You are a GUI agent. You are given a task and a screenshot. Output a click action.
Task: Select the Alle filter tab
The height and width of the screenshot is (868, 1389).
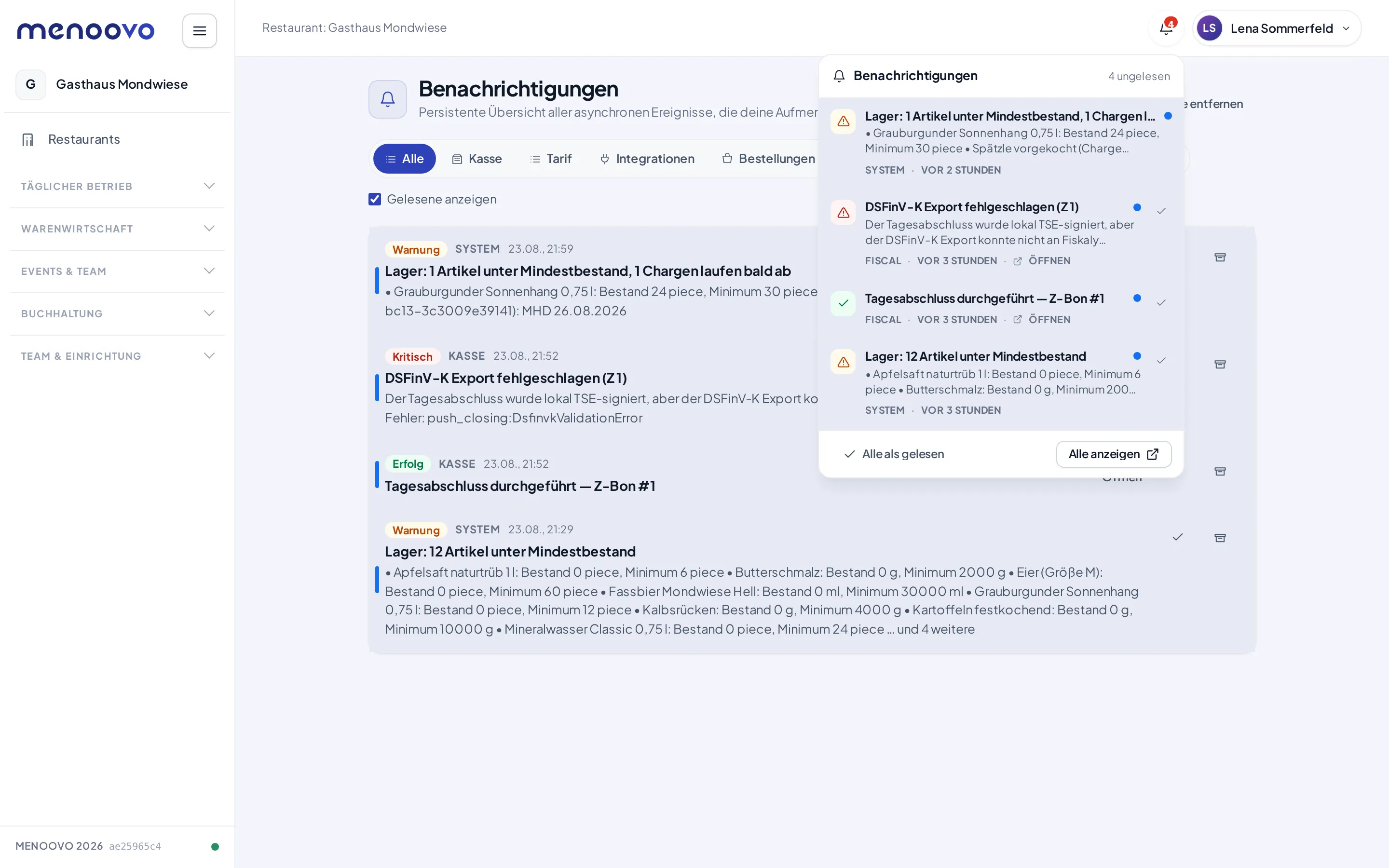405,159
